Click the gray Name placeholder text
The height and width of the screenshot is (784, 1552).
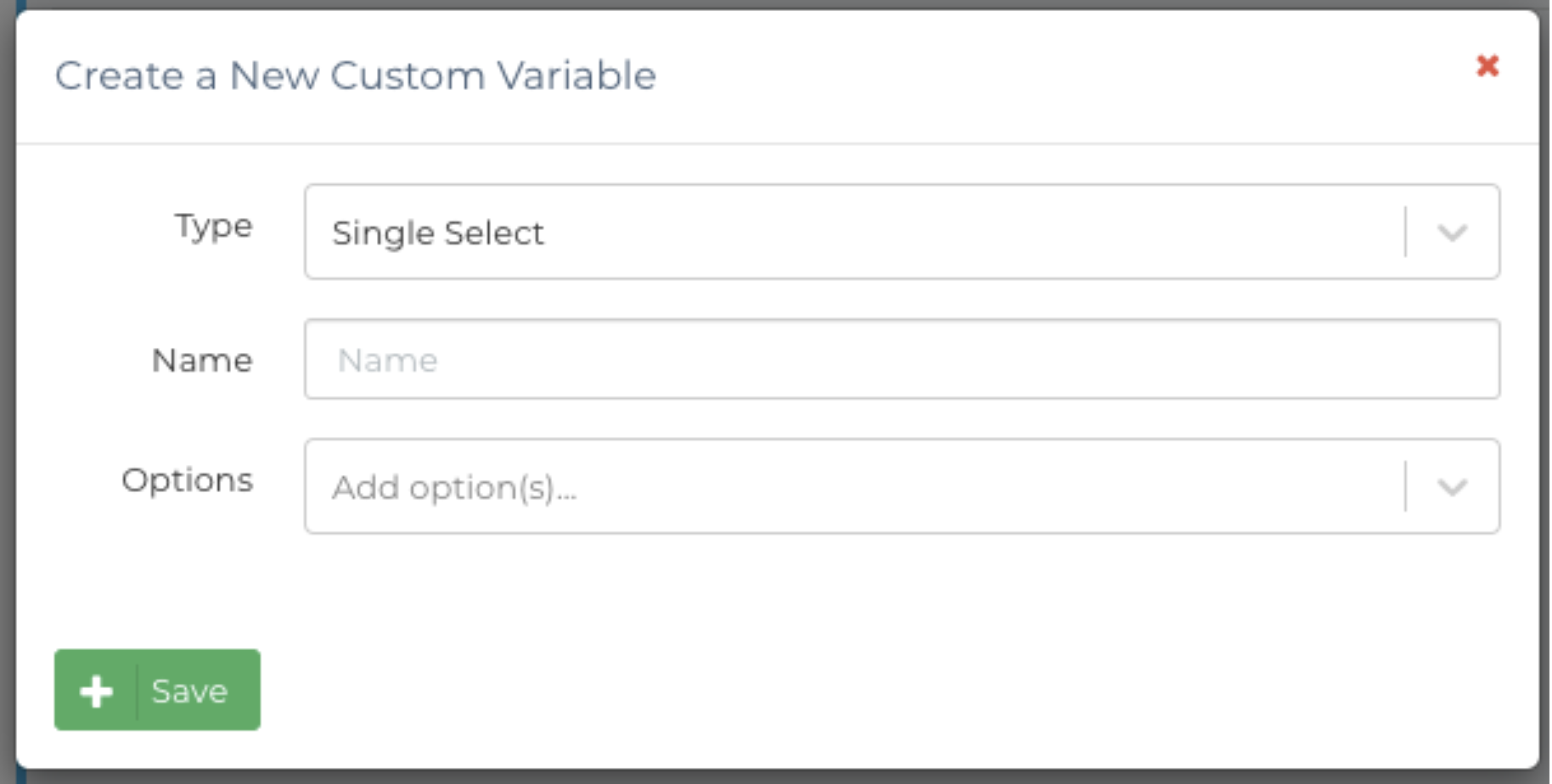(387, 361)
